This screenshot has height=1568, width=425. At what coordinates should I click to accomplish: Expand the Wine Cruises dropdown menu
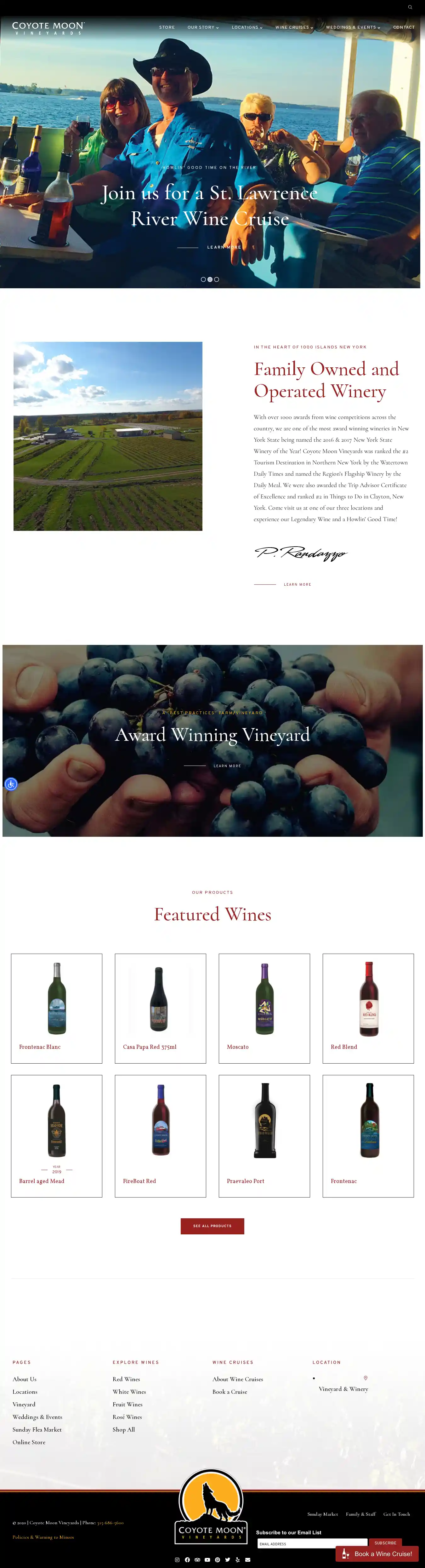[x=294, y=27]
